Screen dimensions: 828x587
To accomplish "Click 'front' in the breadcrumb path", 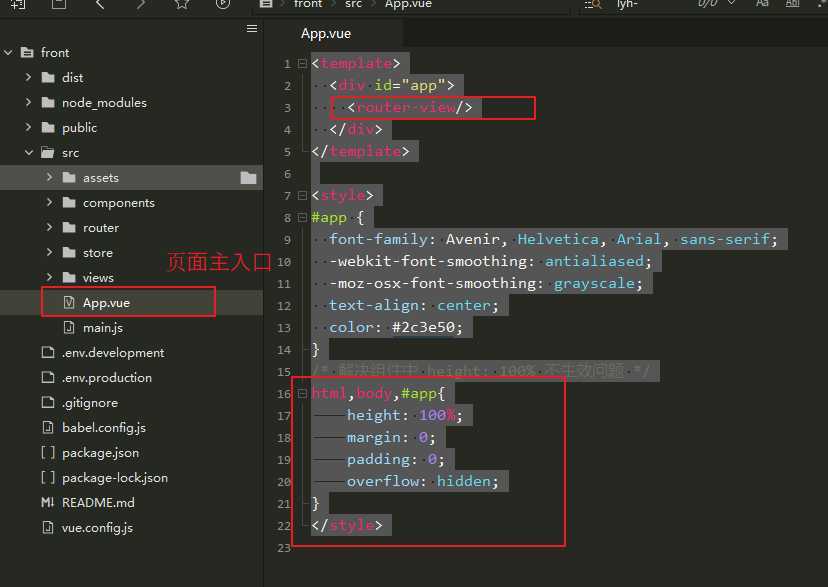I will [x=308, y=4].
